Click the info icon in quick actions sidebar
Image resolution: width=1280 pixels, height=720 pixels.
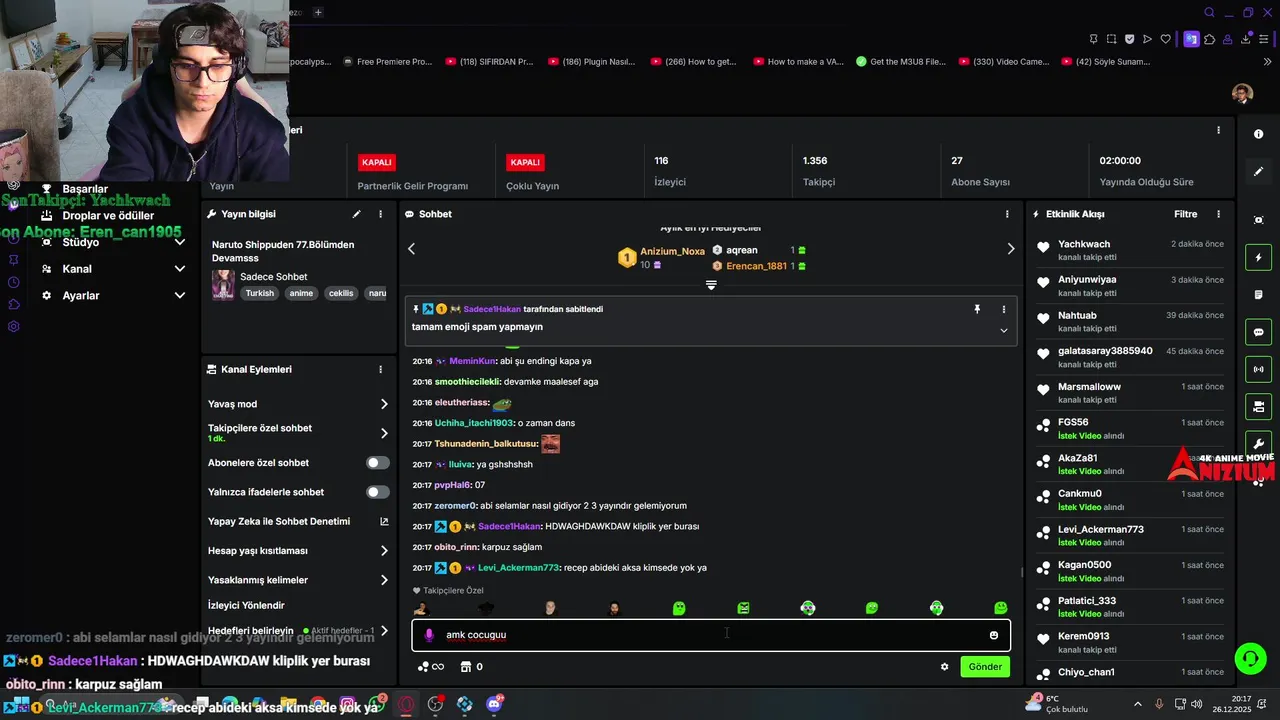1258,134
